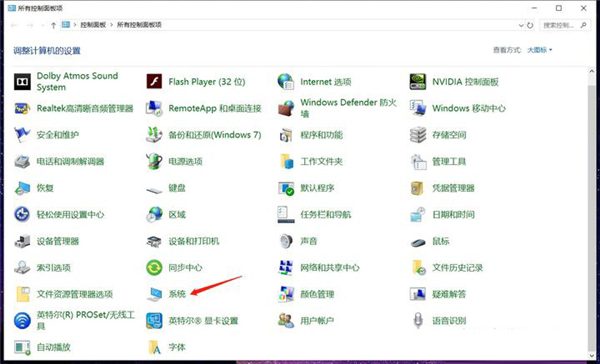Open the 同步中心 green sync icon
This screenshot has height=364, width=600.
point(154,268)
